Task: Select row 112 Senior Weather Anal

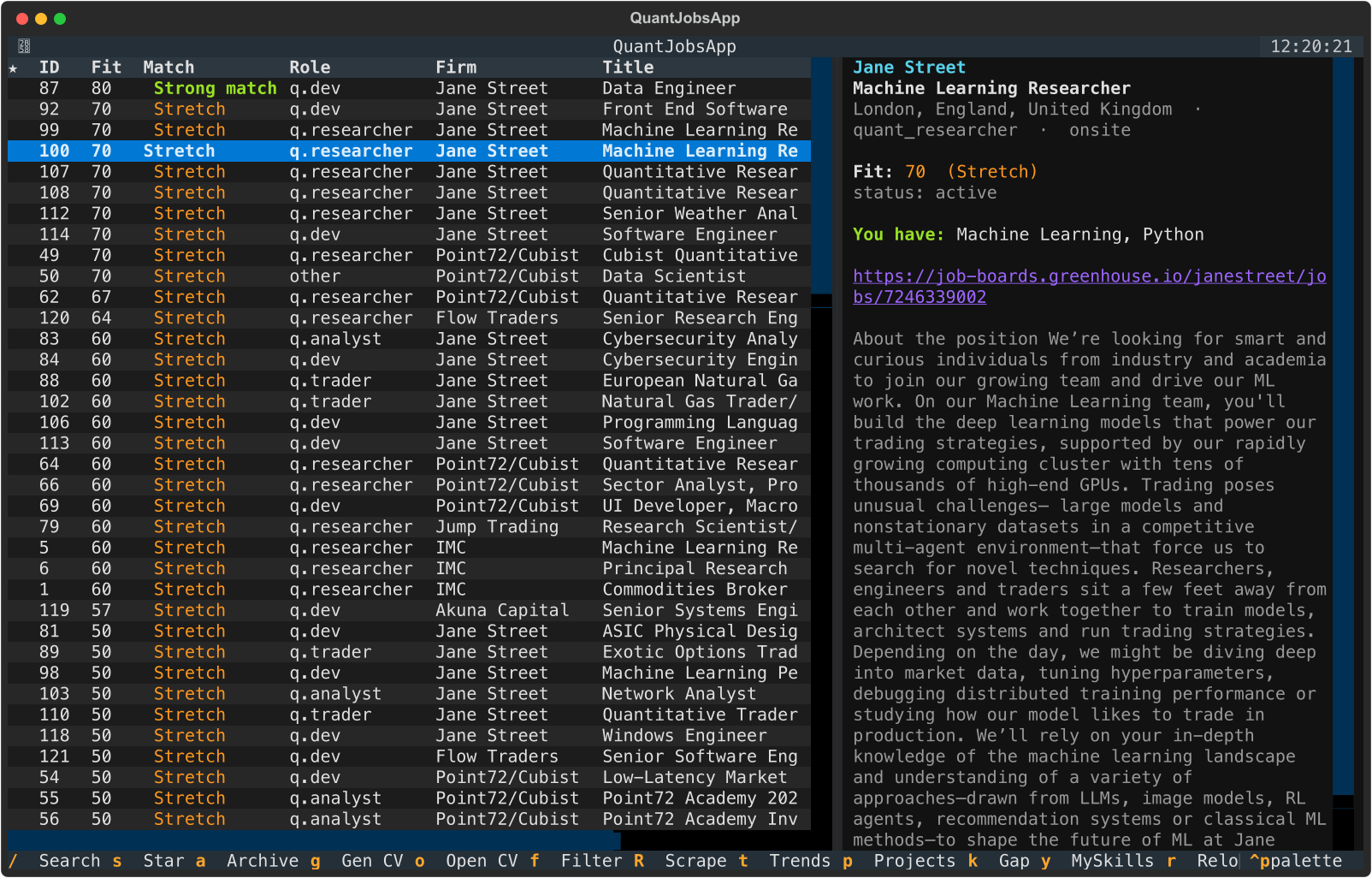Action: (x=409, y=214)
